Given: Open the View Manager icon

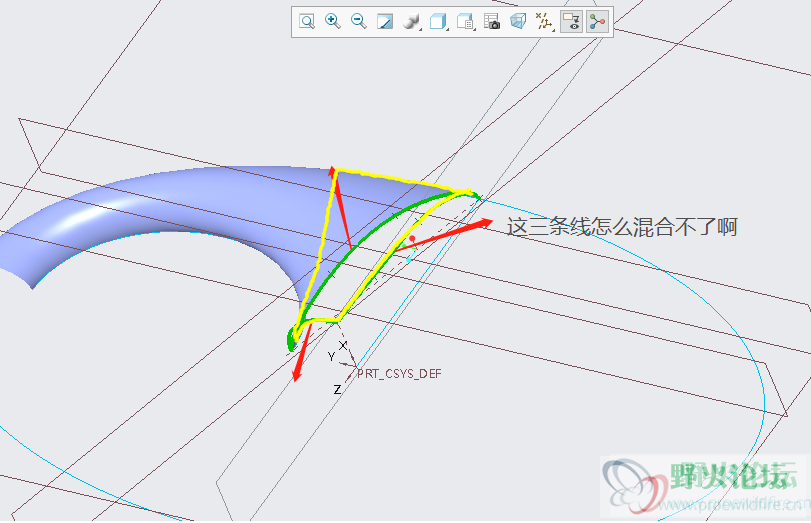Looking at the screenshot, I should tap(465, 22).
